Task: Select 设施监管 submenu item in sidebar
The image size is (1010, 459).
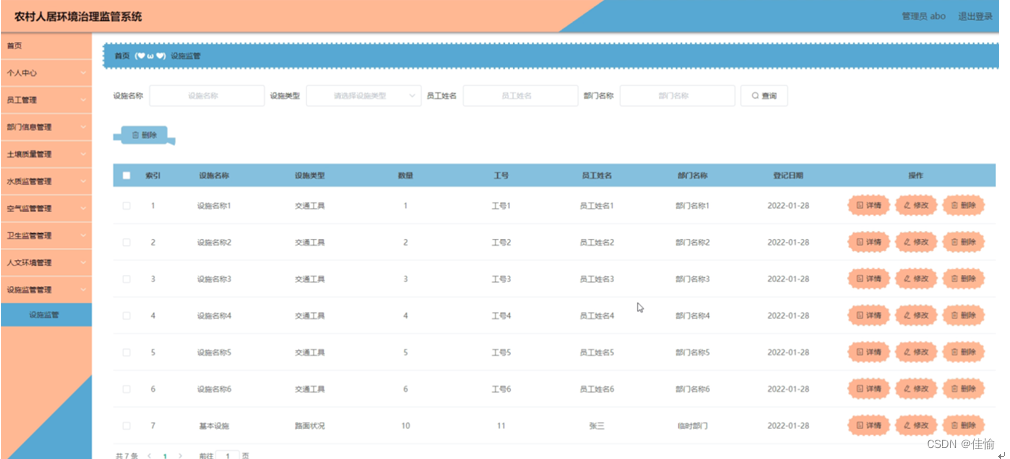Action: click(46, 315)
